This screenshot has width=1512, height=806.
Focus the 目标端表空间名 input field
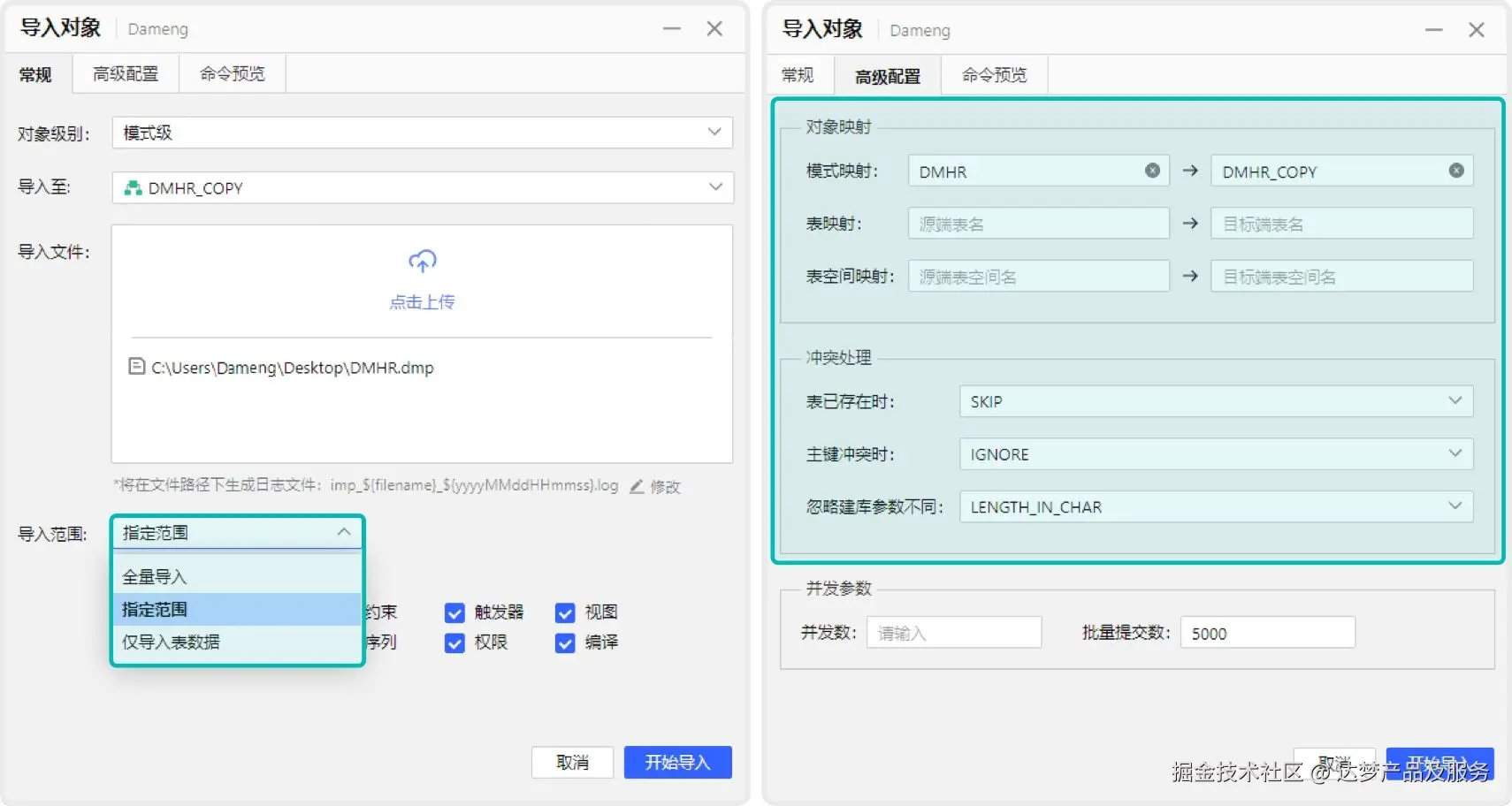(x=1342, y=276)
